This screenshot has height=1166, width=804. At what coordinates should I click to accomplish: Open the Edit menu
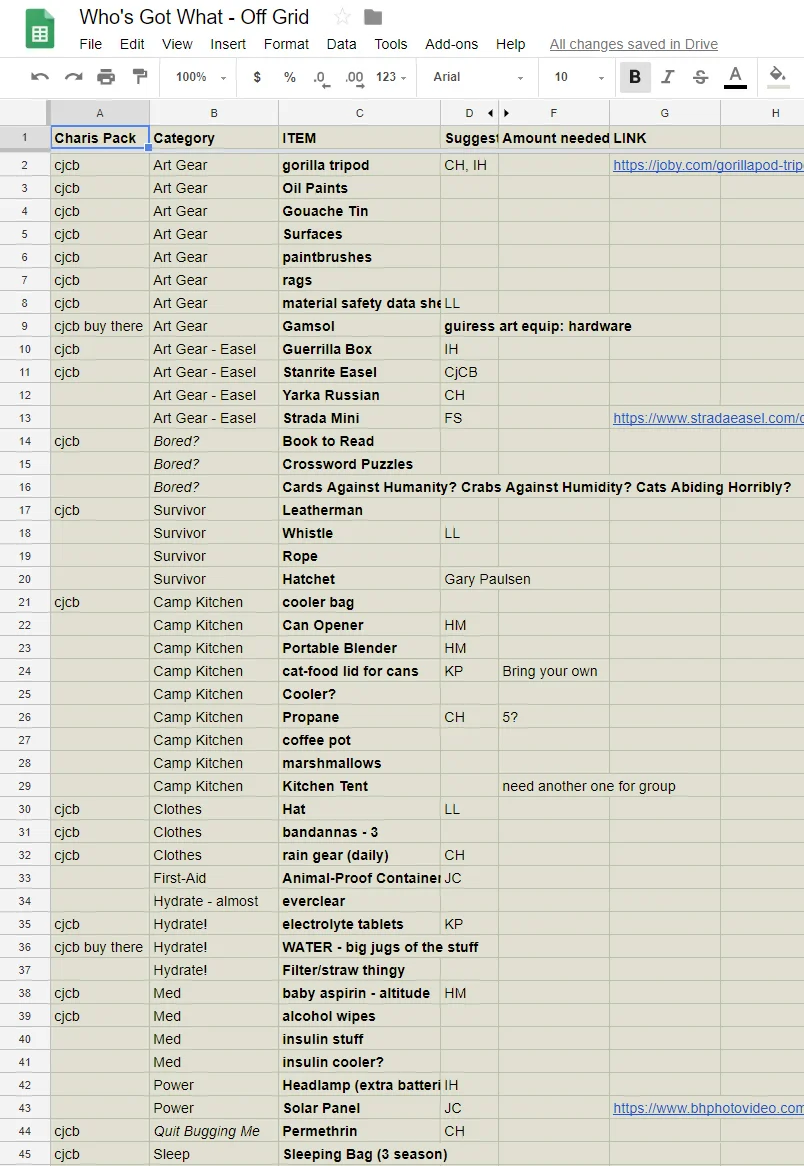tap(132, 44)
